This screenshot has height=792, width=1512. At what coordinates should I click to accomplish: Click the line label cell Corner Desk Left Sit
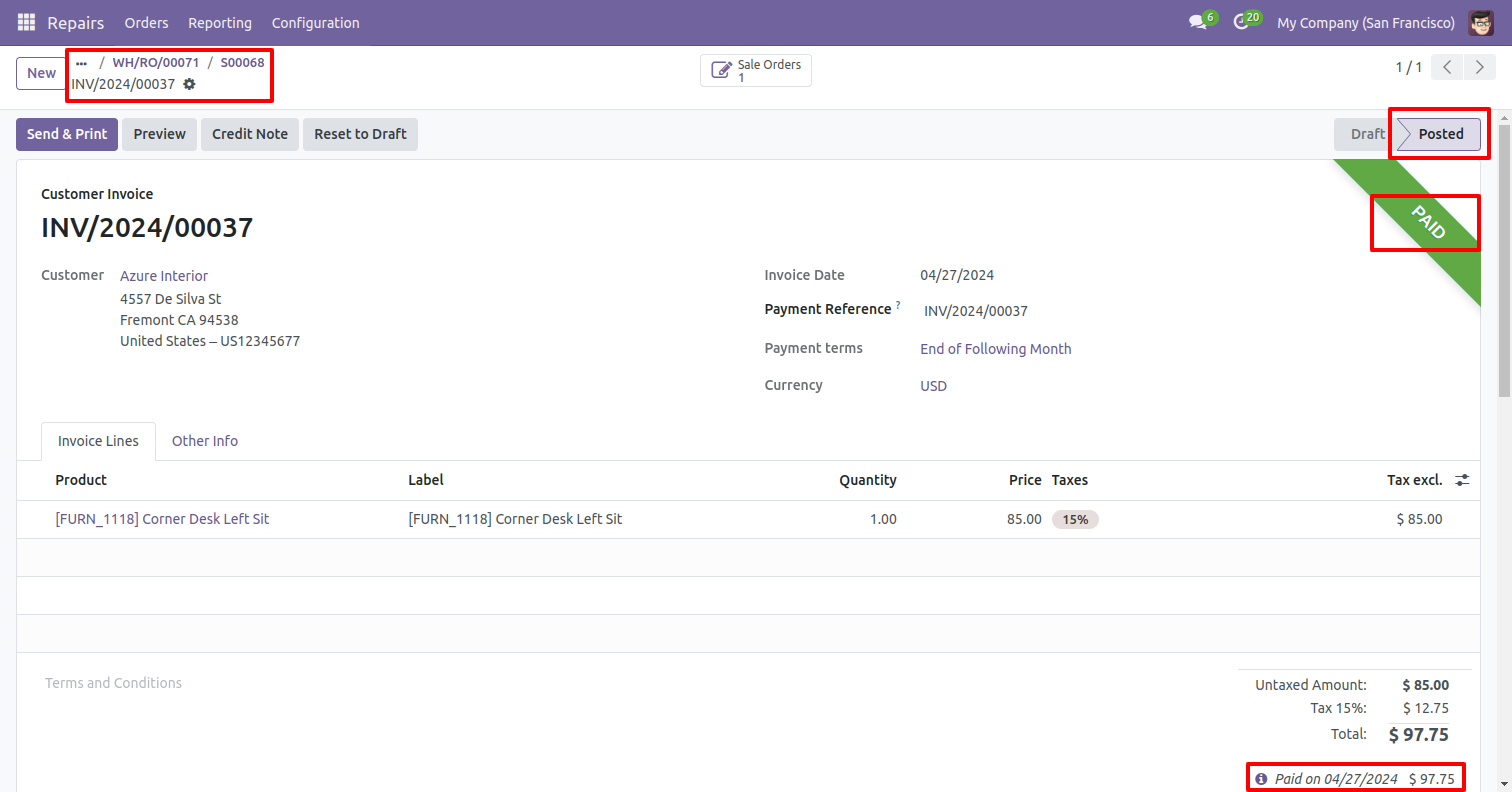(x=515, y=519)
